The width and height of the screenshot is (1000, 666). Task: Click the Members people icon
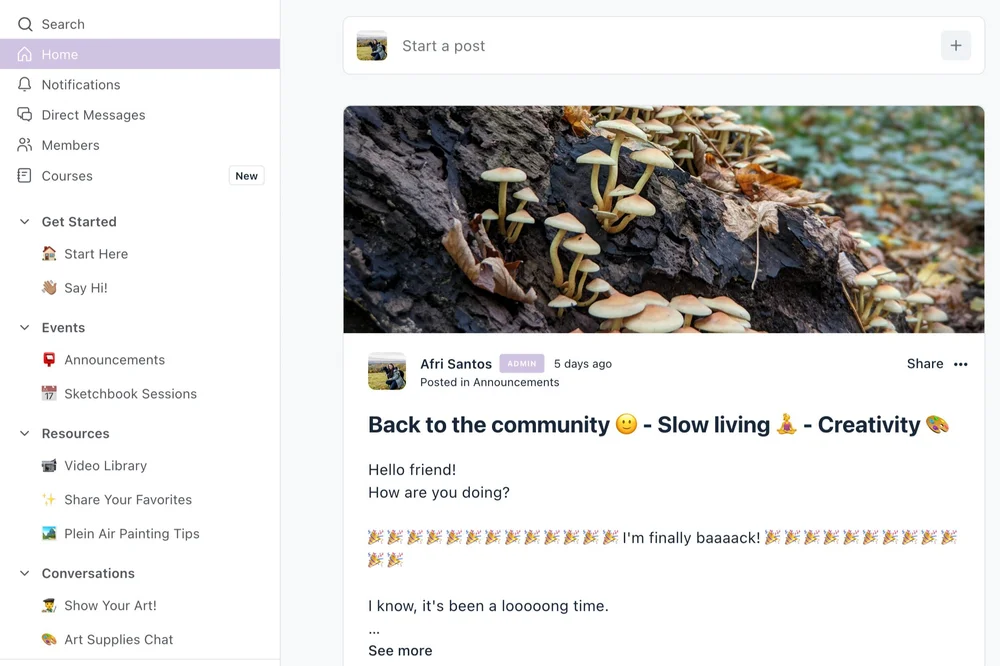(x=25, y=145)
